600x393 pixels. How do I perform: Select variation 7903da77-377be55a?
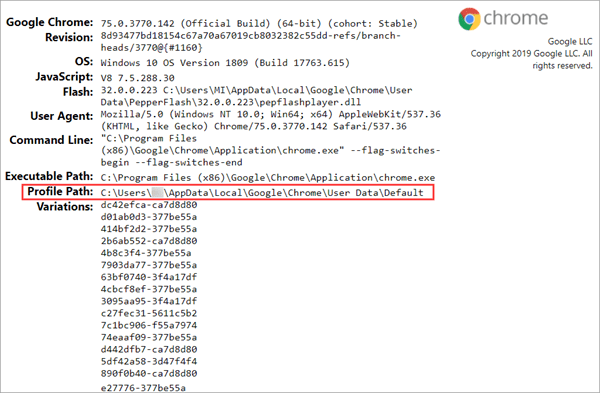coord(149,265)
